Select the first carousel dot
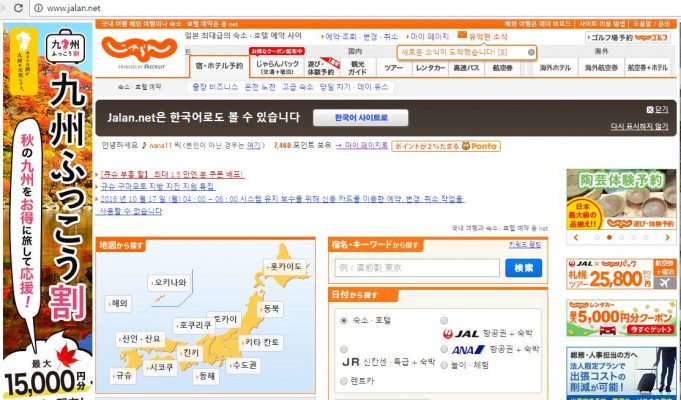The image size is (681, 400). (x=597, y=237)
